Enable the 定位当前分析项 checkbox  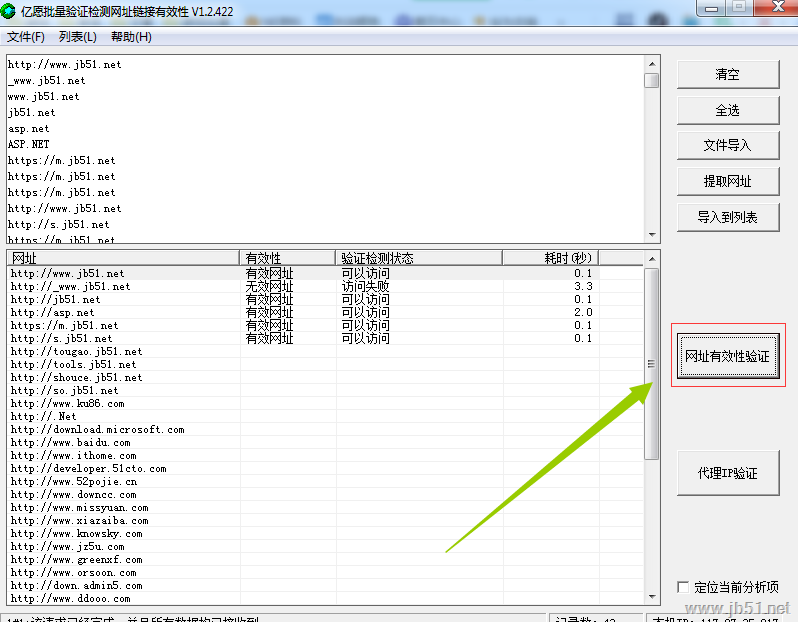[x=683, y=587]
